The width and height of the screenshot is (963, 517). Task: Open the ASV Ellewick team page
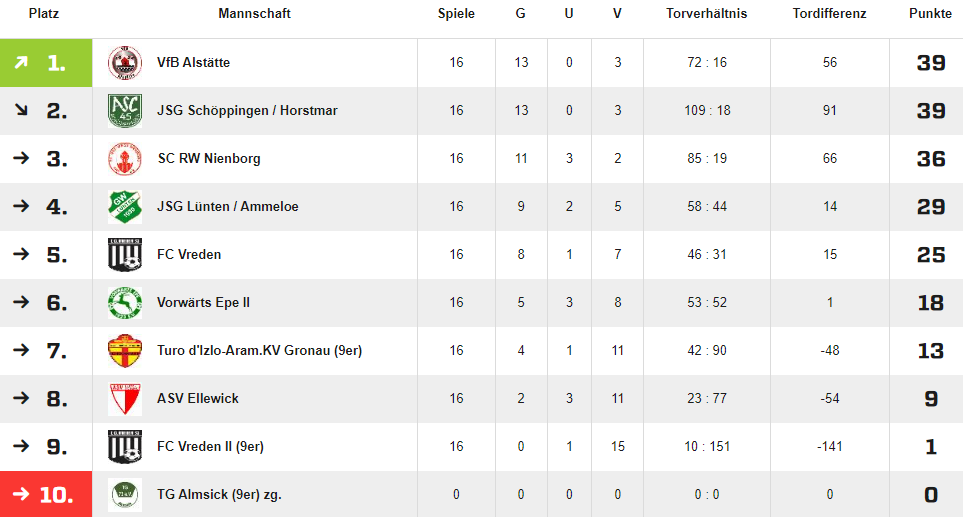point(198,398)
